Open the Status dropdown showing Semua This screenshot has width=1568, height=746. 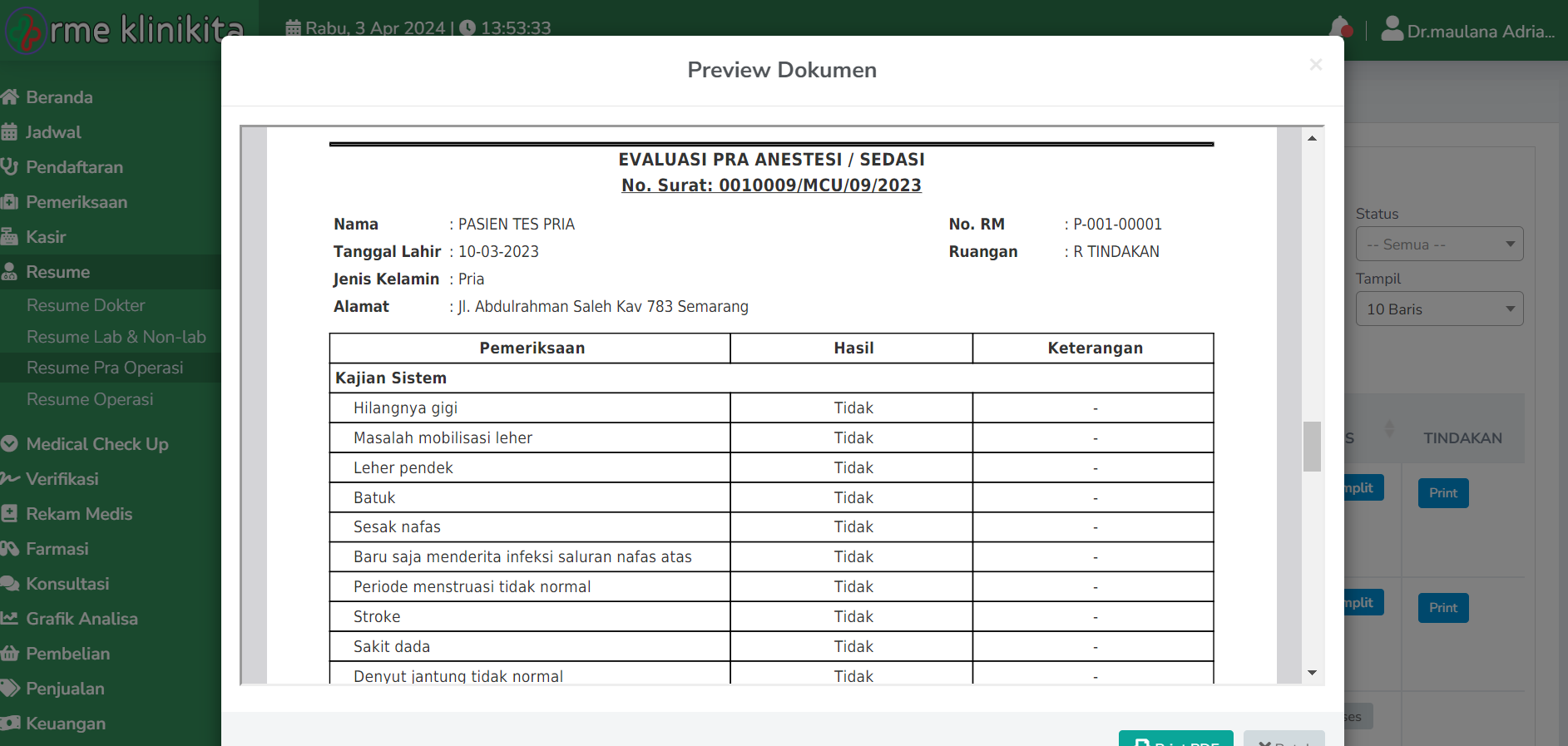click(x=1439, y=245)
